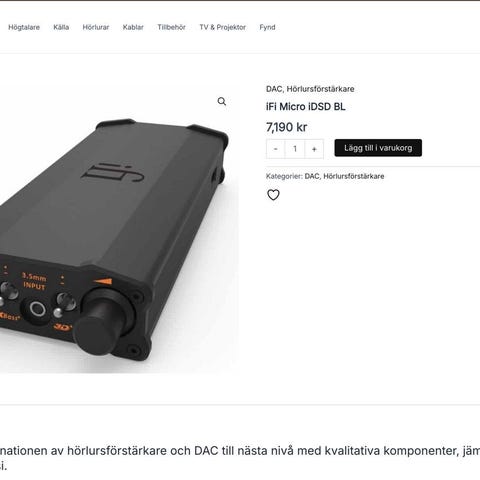Image resolution: width=480 pixels, height=480 pixels.
Task: Open the Tillbehör menu
Action: pyautogui.click(x=171, y=27)
